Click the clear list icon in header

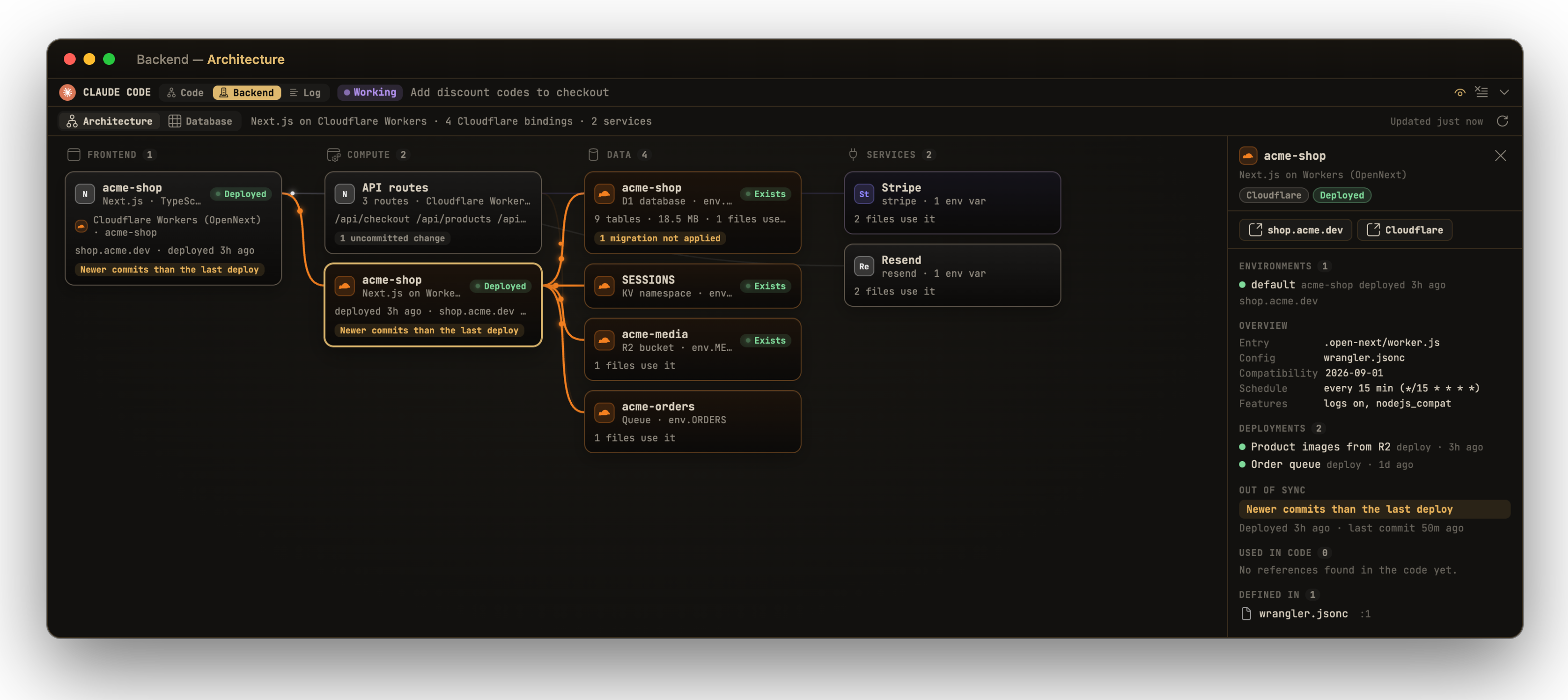(1482, 92)
